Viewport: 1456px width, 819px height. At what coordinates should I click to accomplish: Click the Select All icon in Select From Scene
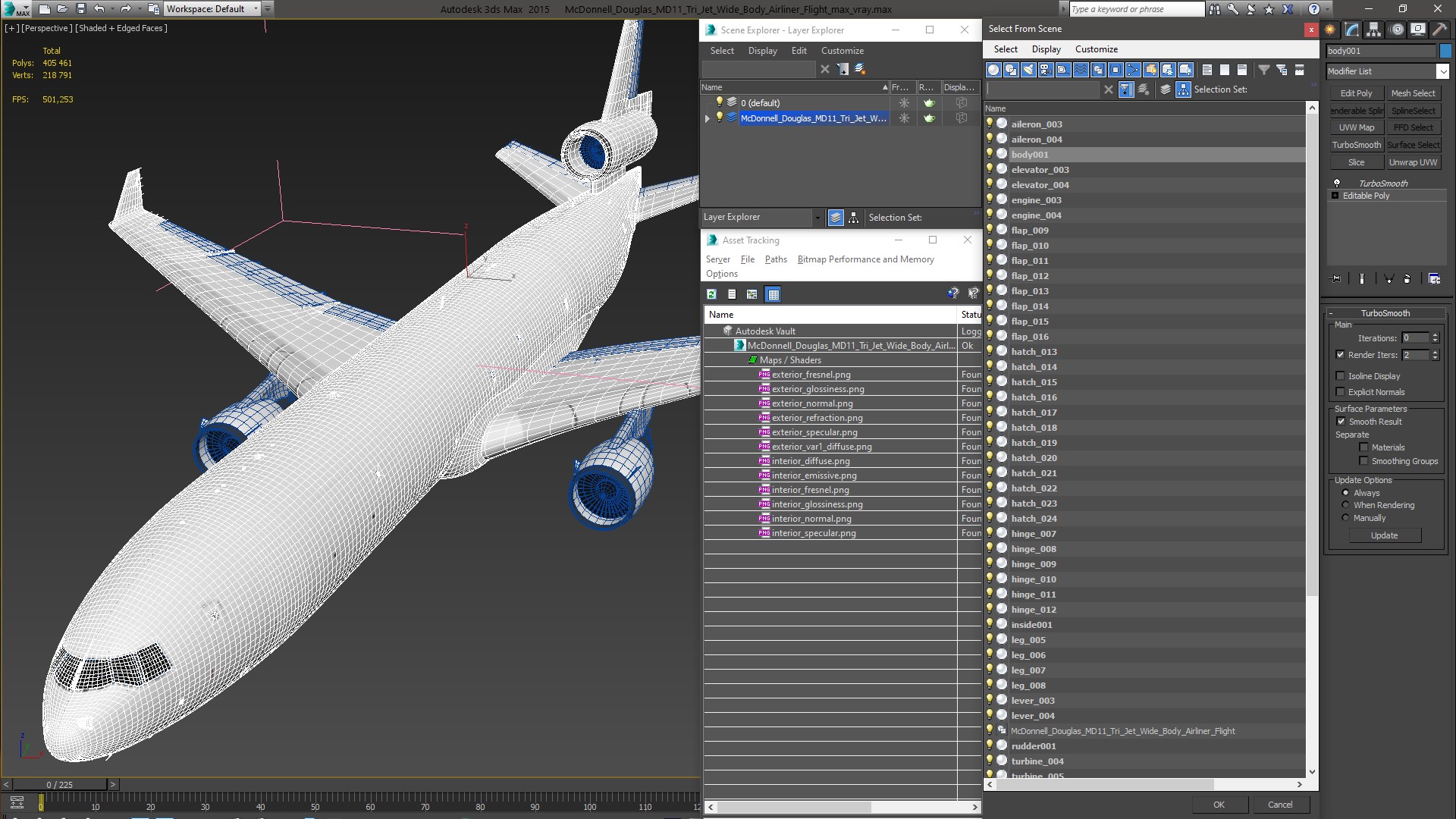coord(1207,70)
